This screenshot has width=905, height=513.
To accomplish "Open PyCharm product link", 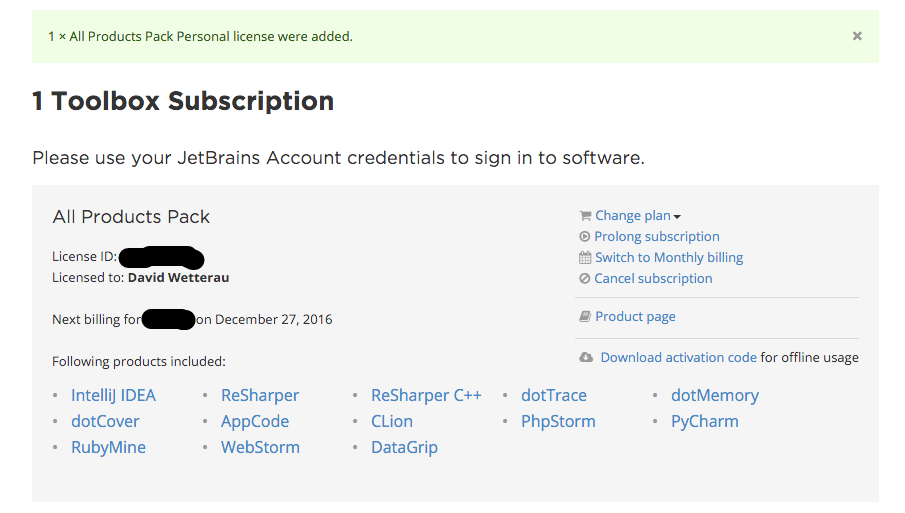I will [x=705, y=421].
